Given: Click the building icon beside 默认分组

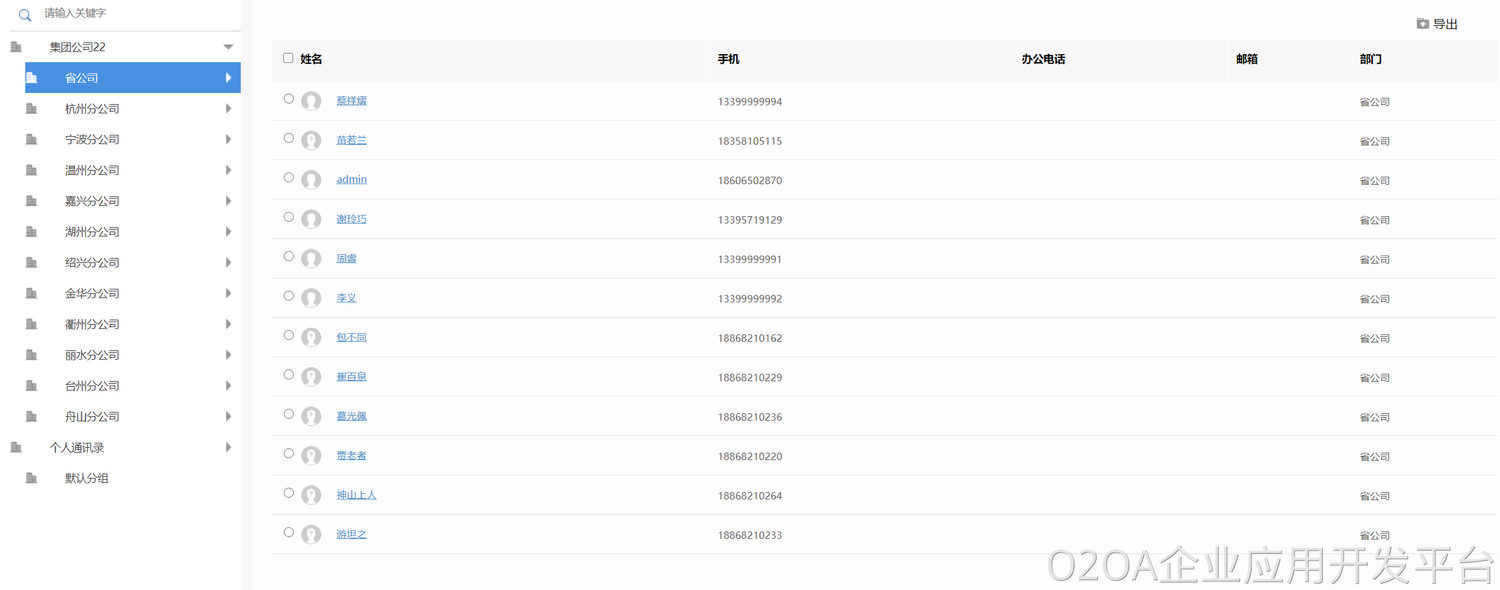Looking at the screenshot, I should [32, 479].
